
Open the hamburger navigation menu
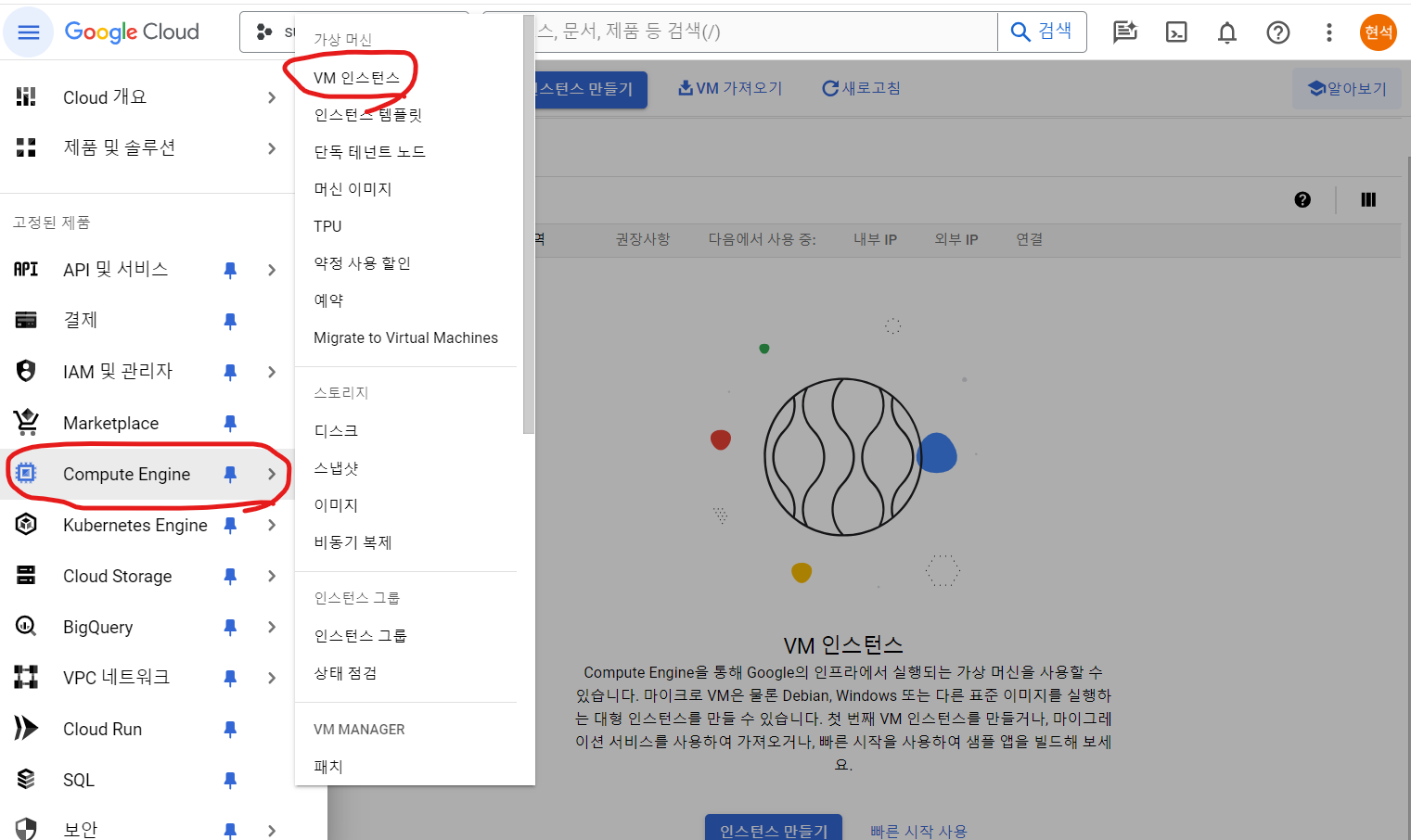coord(29,32)
